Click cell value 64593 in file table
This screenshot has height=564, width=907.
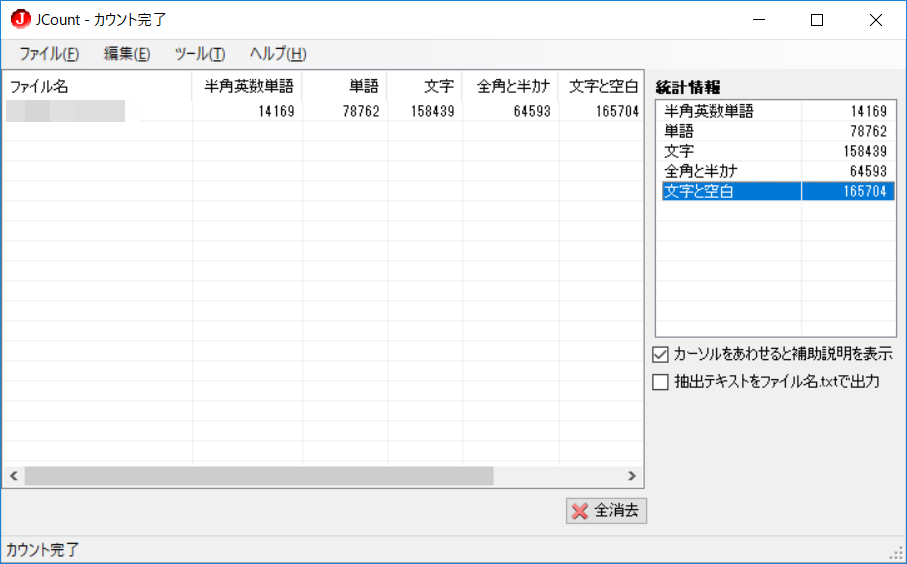(x=532, y=111)
